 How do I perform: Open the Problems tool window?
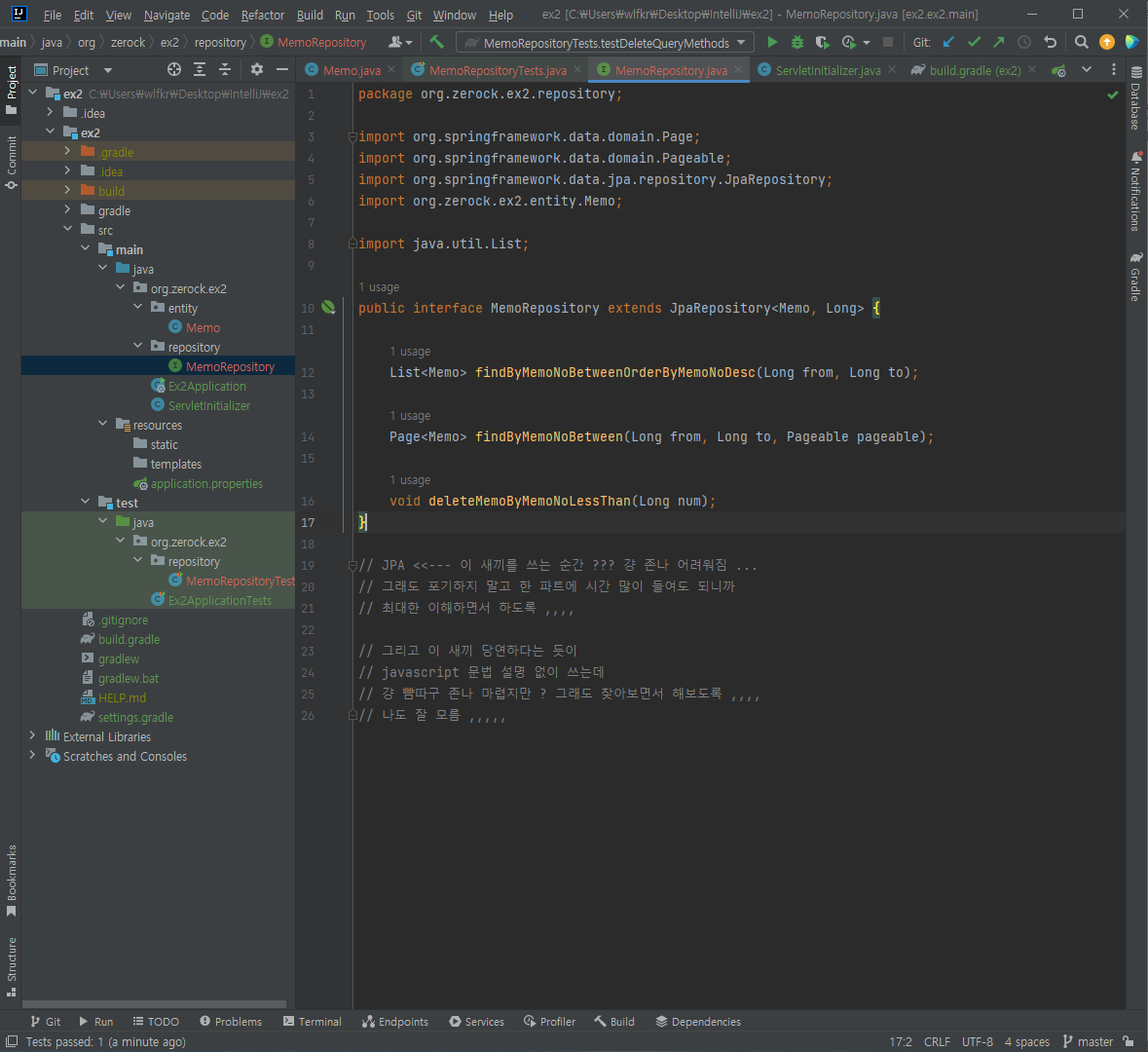(231, 1021)
